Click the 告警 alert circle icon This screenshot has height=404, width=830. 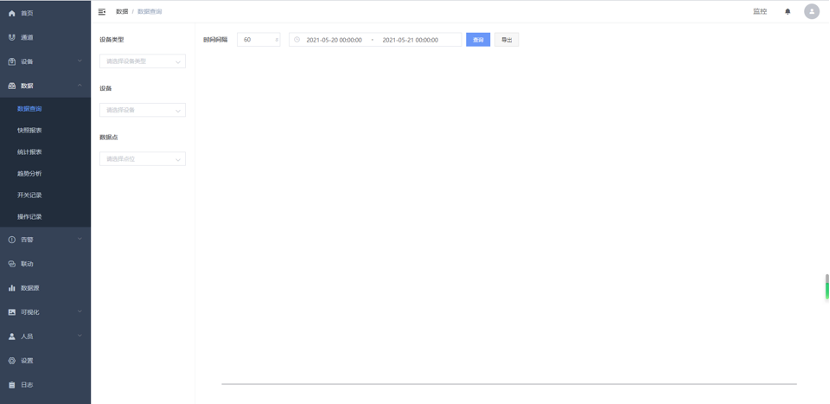pos(12,240)
